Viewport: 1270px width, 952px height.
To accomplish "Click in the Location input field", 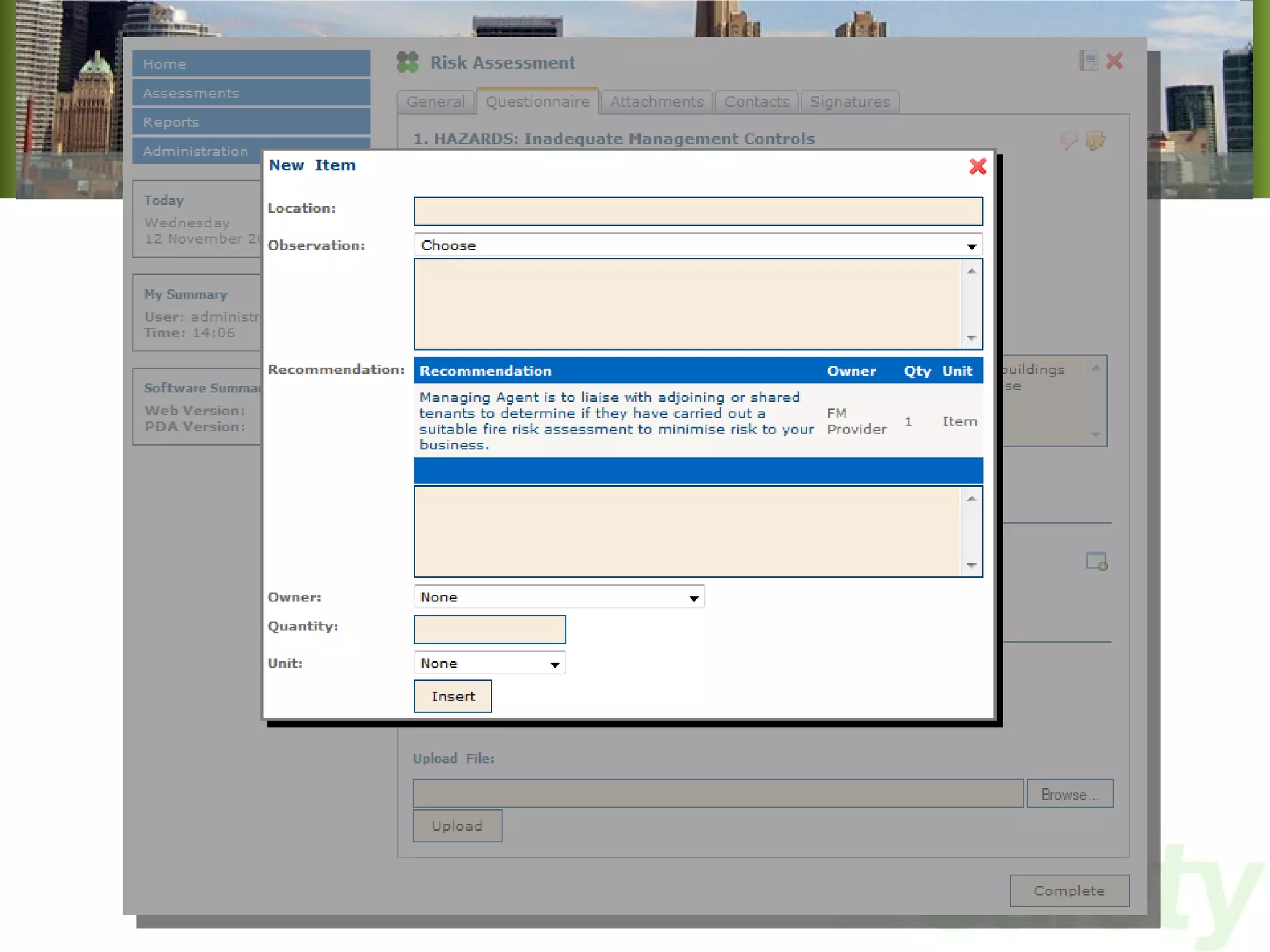I will [698, 211].
